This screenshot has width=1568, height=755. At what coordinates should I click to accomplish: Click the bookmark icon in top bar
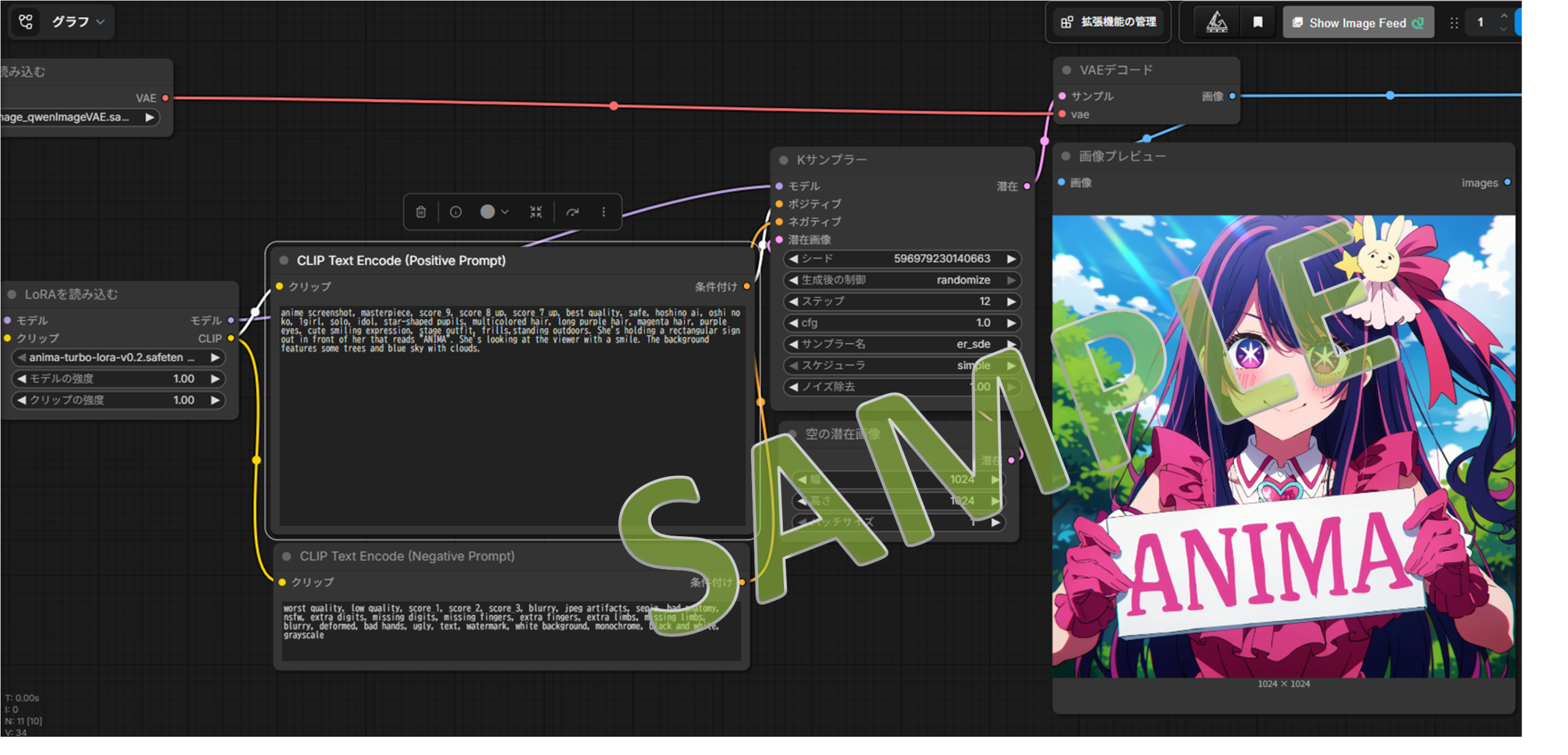click(1257, 22)
